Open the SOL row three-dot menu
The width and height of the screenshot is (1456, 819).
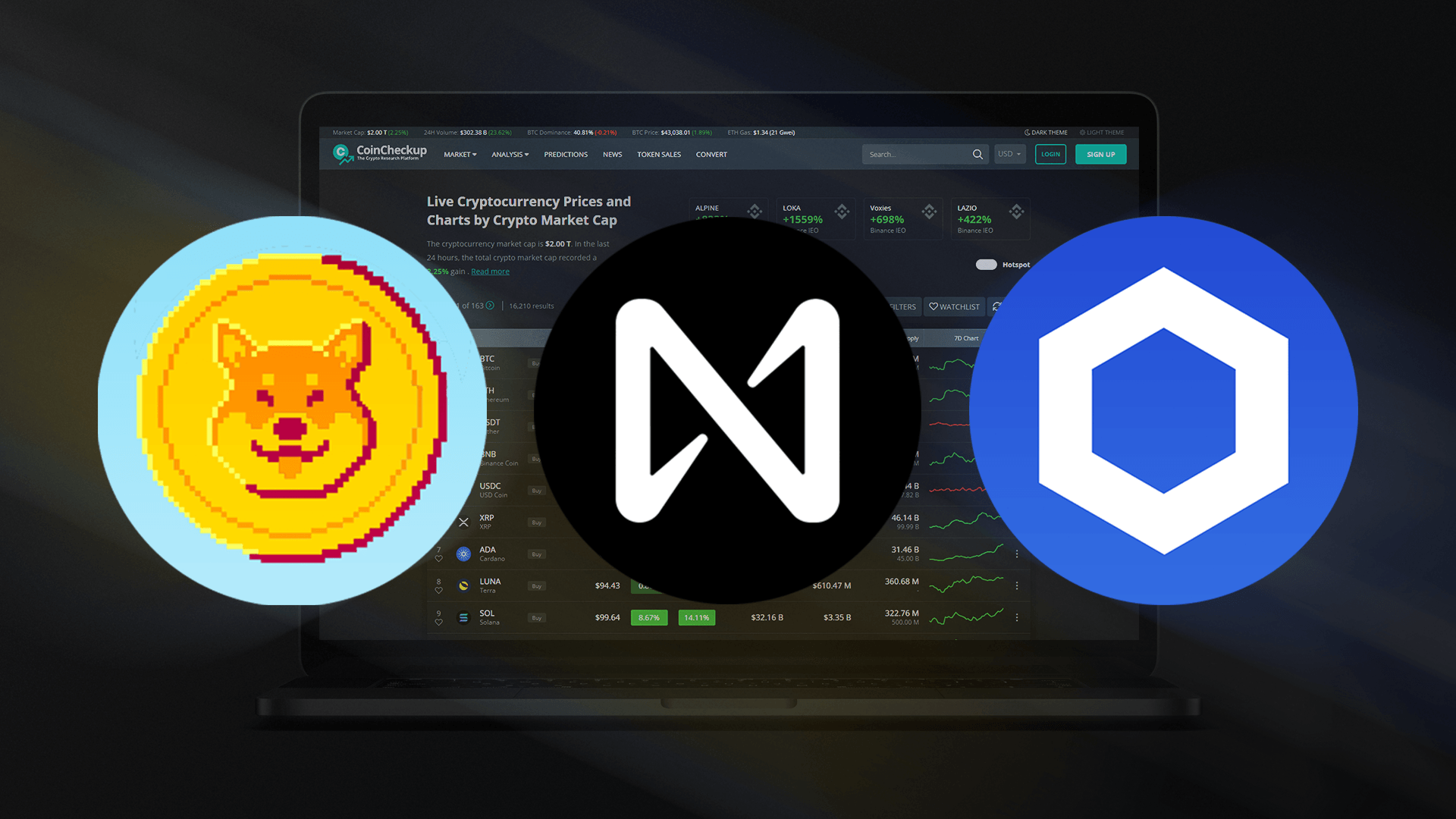point(1017,617)
